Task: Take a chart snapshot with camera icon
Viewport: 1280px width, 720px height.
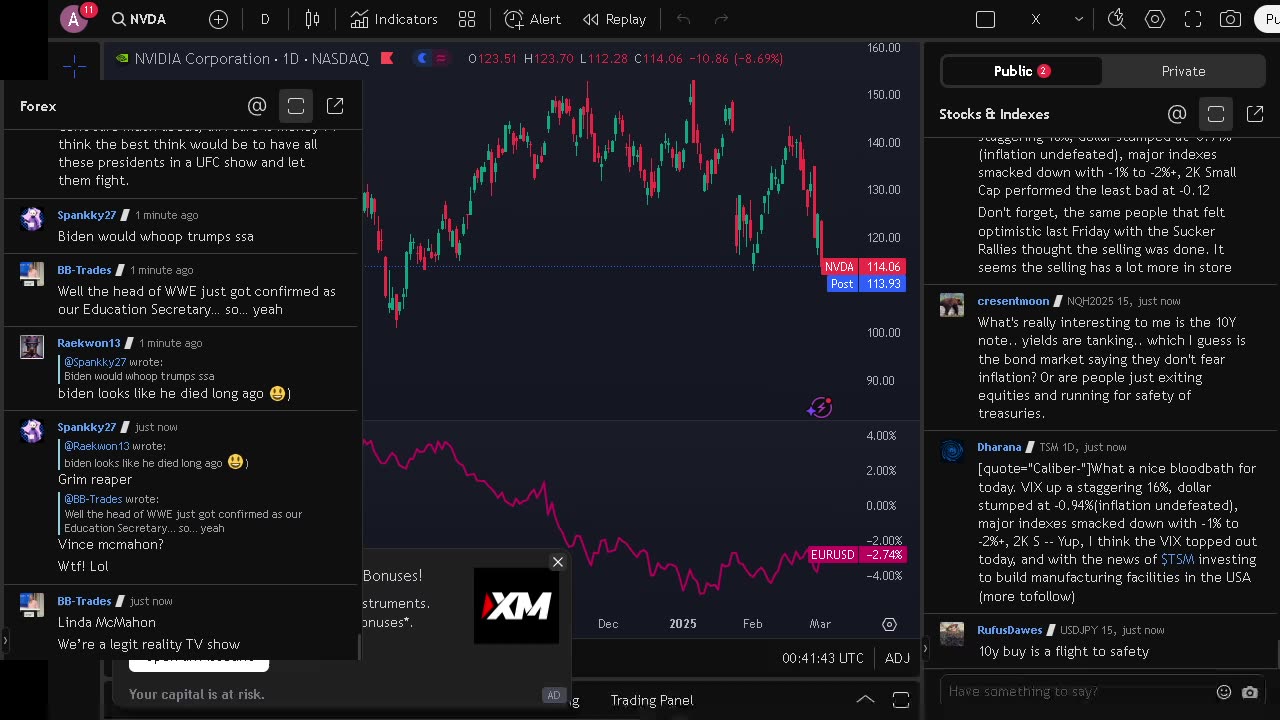Action: coord(1231,19)
